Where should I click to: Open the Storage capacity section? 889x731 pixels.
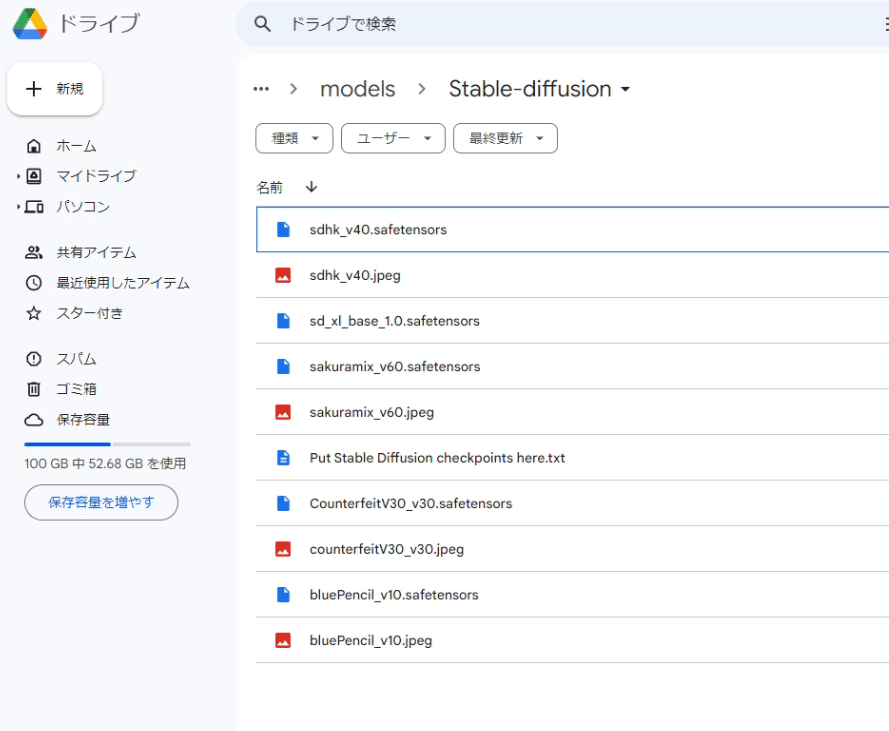82,420
